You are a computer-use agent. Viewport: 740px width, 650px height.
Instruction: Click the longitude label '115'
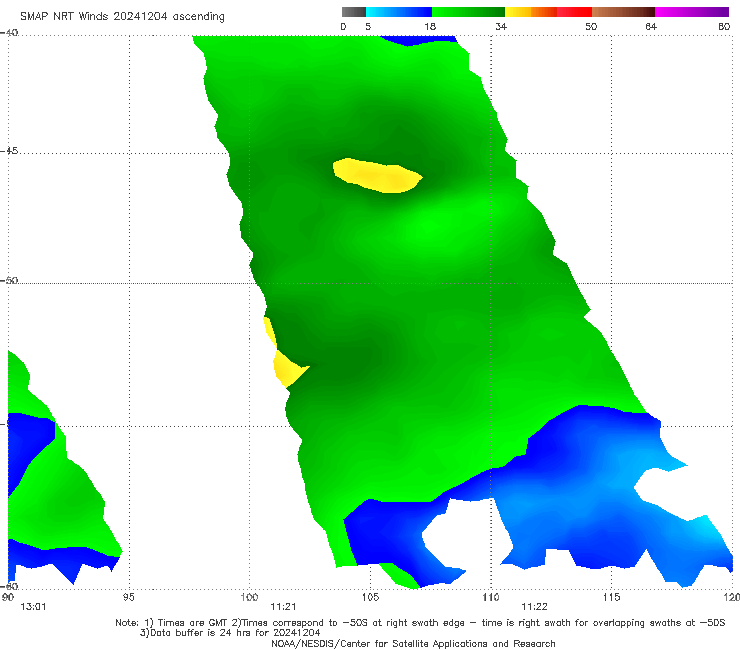[x=612, y=598]
